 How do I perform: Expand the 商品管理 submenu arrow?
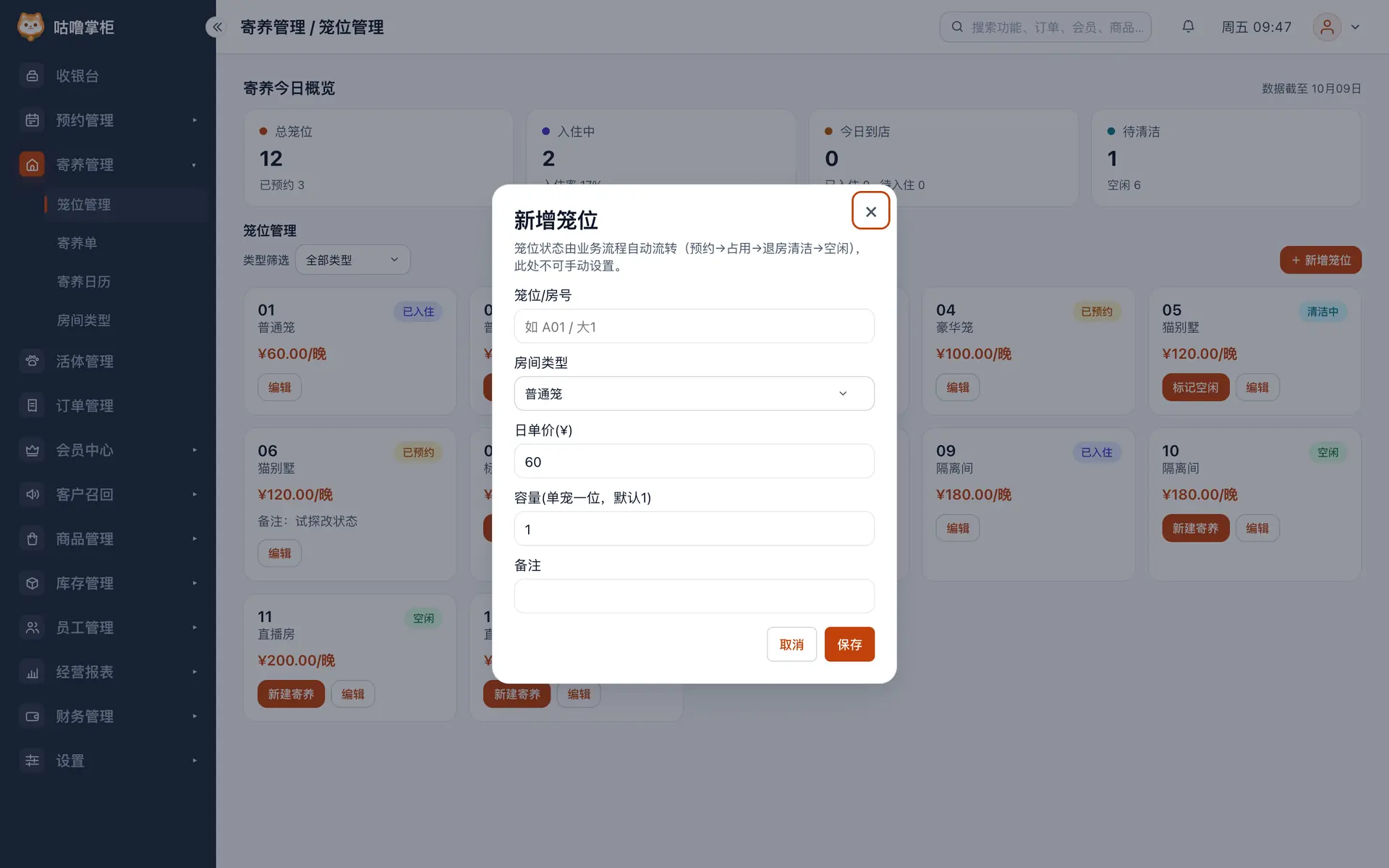tap(195, 539)
